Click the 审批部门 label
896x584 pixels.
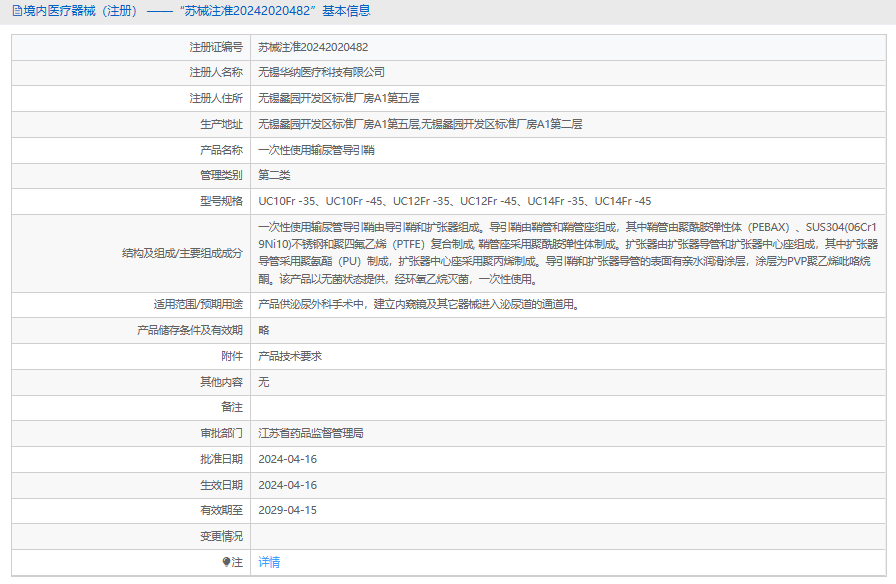pyautogui.click(x=221, y=433)
